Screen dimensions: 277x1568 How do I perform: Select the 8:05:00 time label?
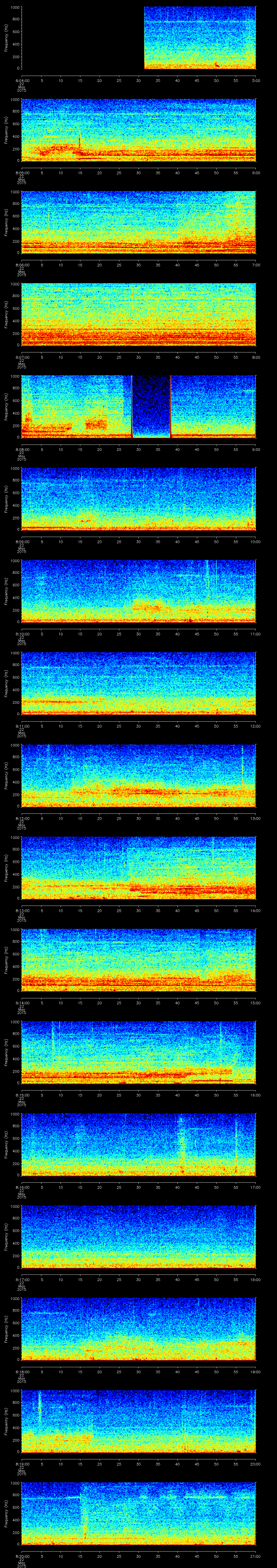(x=21, y=172)
